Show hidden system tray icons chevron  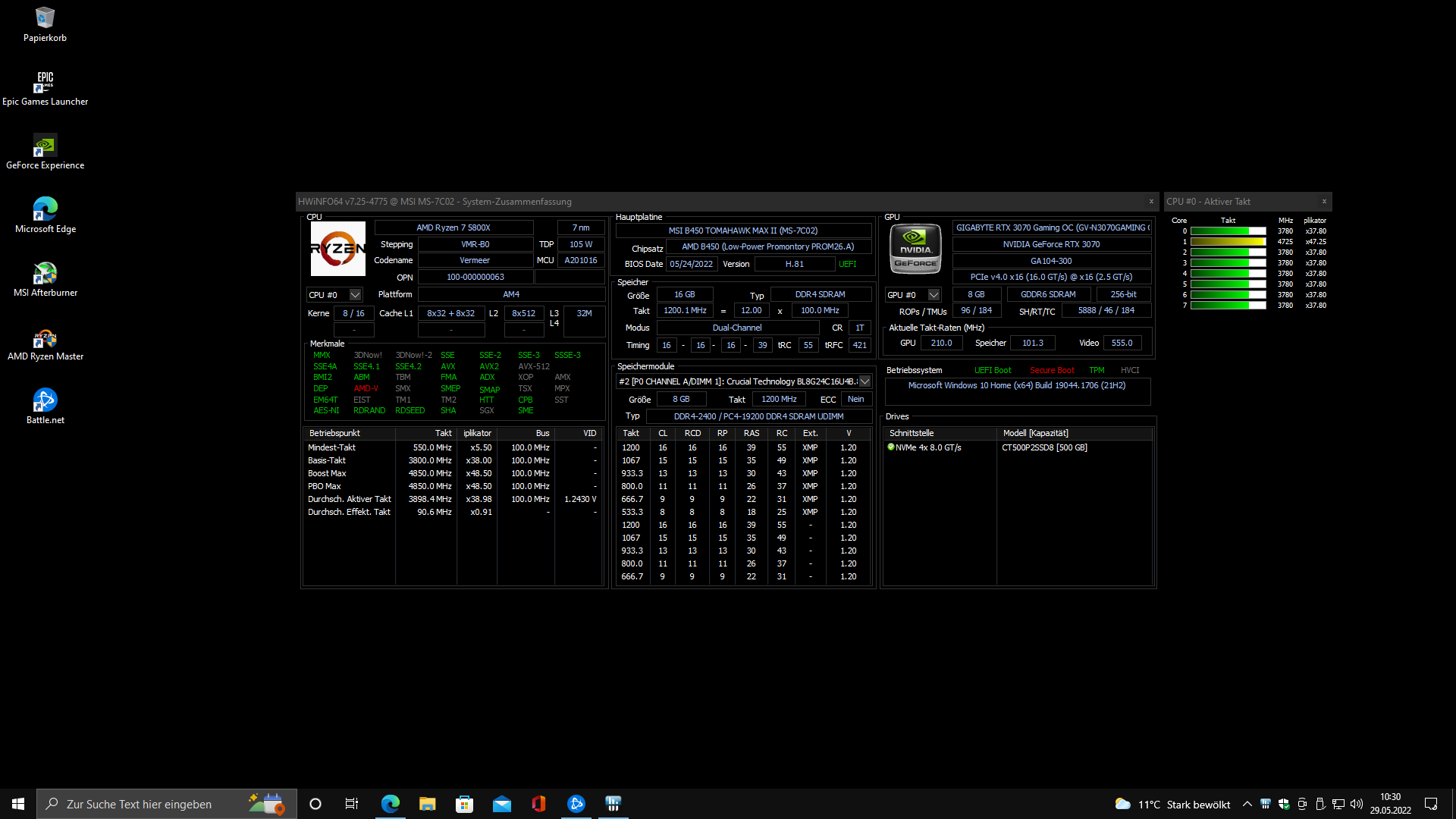pyautogui.click(x=1247, y=804)
